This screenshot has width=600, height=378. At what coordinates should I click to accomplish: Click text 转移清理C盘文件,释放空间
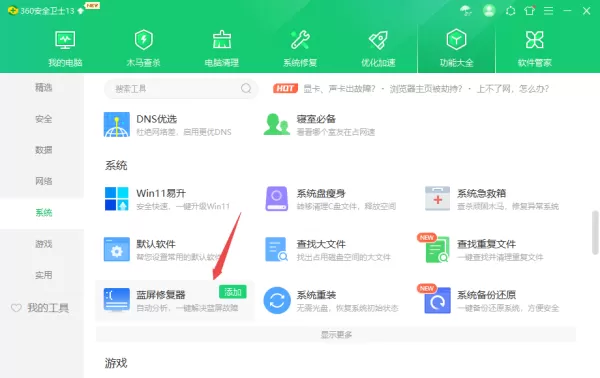pyautogui.click(x=346, y=207)
